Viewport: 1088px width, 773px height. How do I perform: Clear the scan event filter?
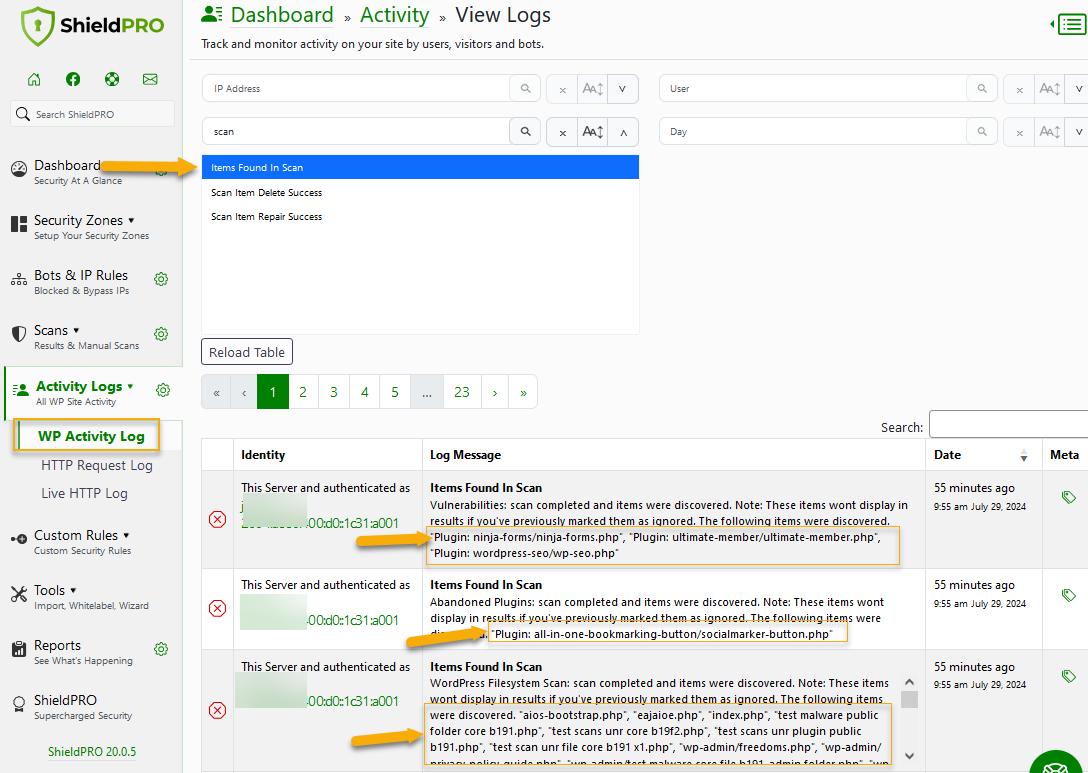(x=562, y=133)
